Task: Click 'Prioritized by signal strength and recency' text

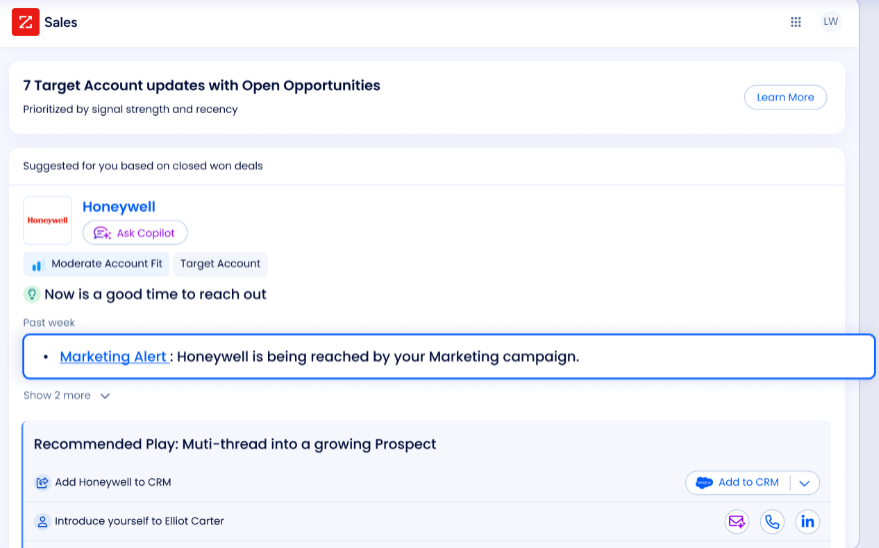Action: click(x=131, y=109)
